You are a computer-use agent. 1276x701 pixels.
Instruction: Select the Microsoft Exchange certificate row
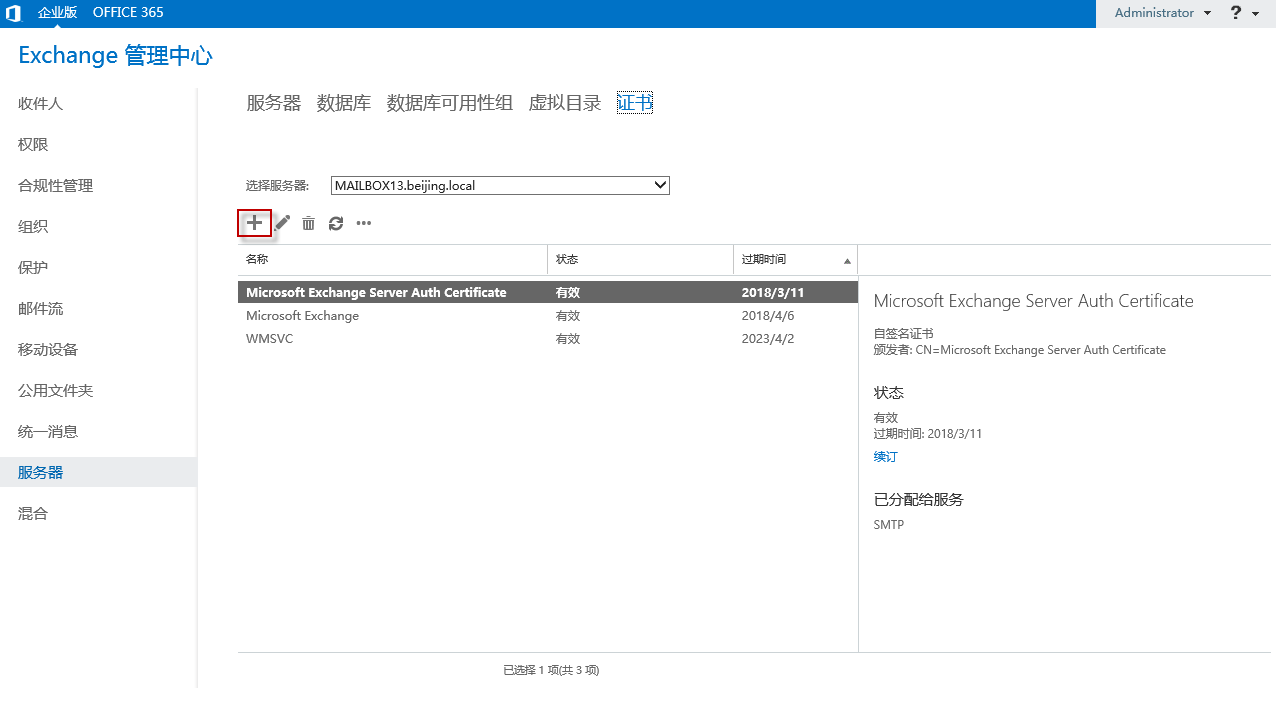coord(548,316)
